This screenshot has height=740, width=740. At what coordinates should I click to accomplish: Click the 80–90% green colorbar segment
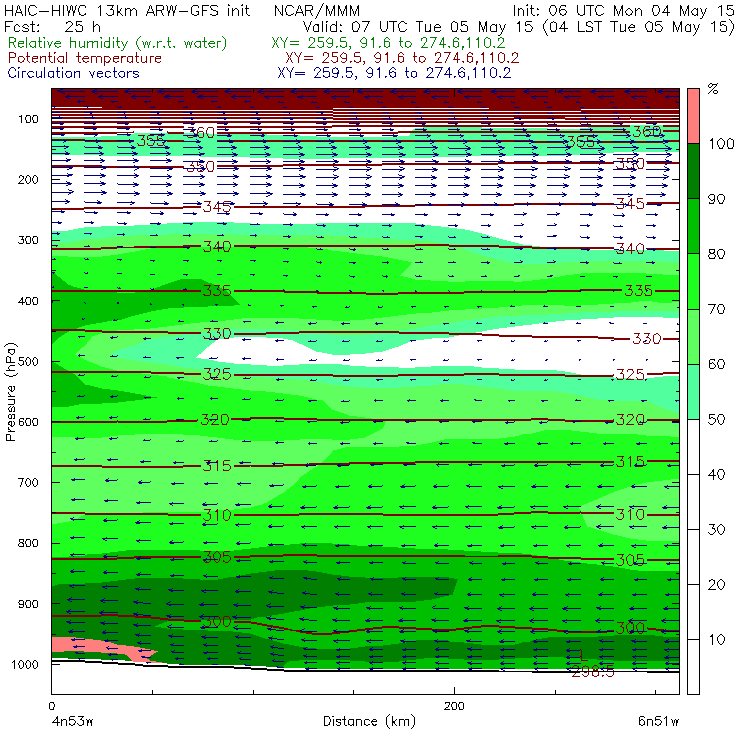[x=693, y=226]
